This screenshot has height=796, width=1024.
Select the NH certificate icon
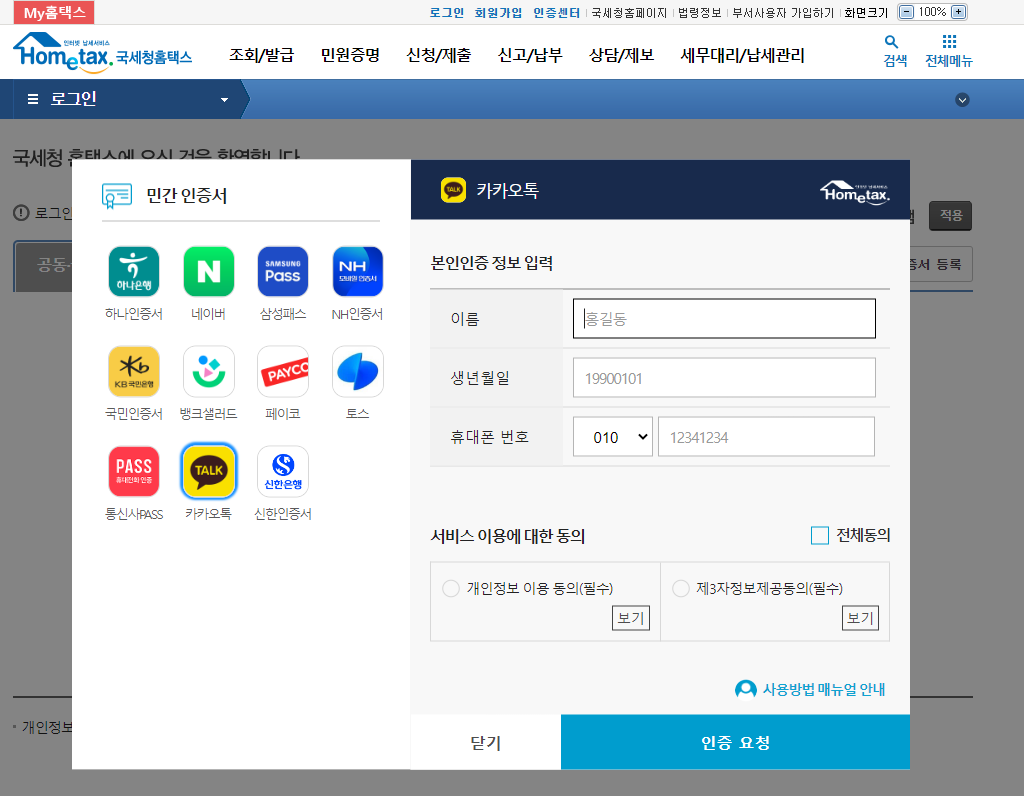pos(357,270)
